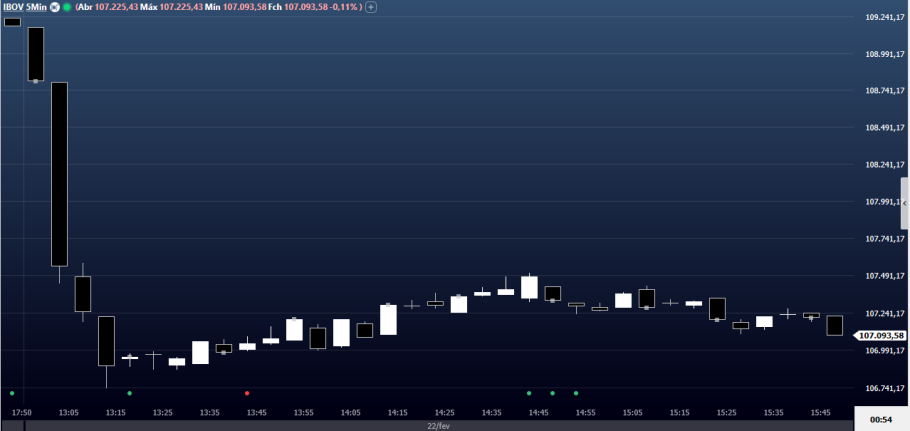Select the large black candle at 13:05

(x=59, y=173)
